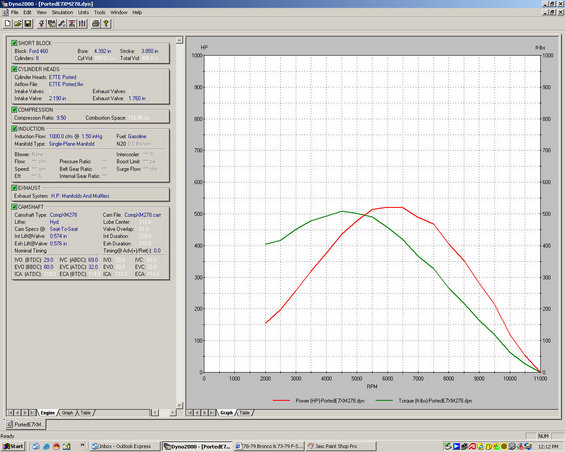565x452 pixels.
Task: Click left pane scrollbar down arrow
Action: pos(179,405)
